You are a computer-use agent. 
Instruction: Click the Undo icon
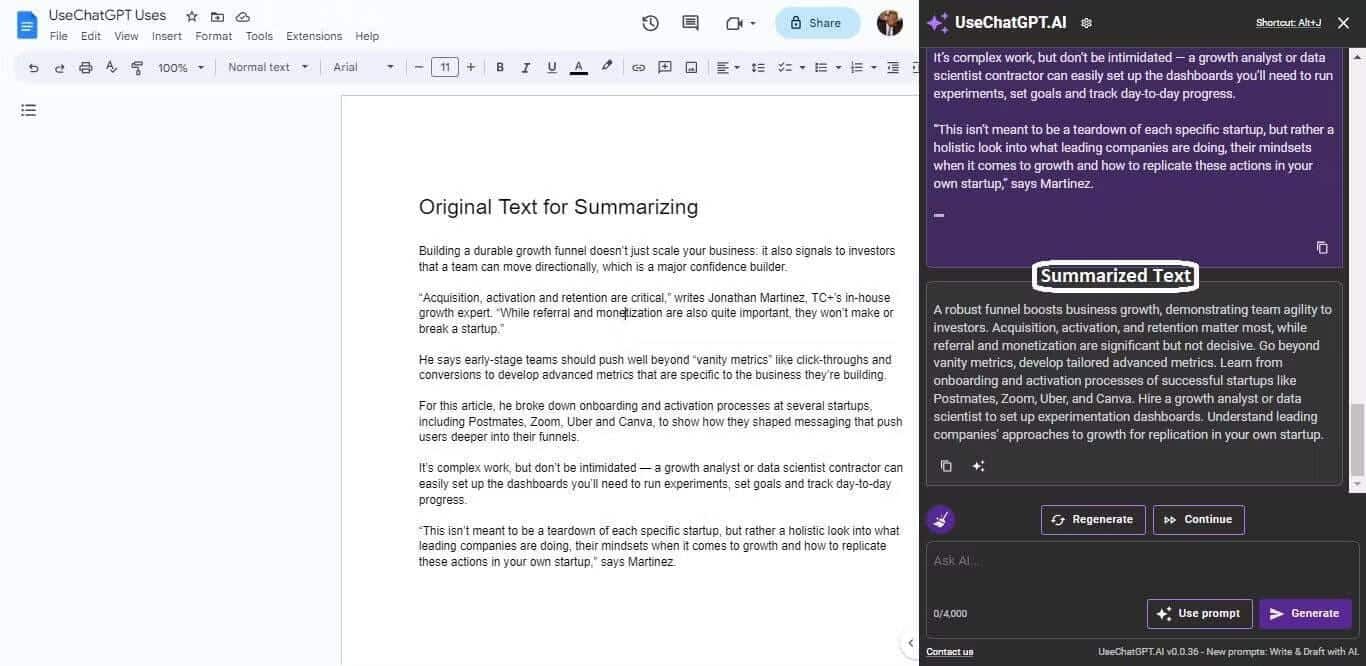point(34,67)
